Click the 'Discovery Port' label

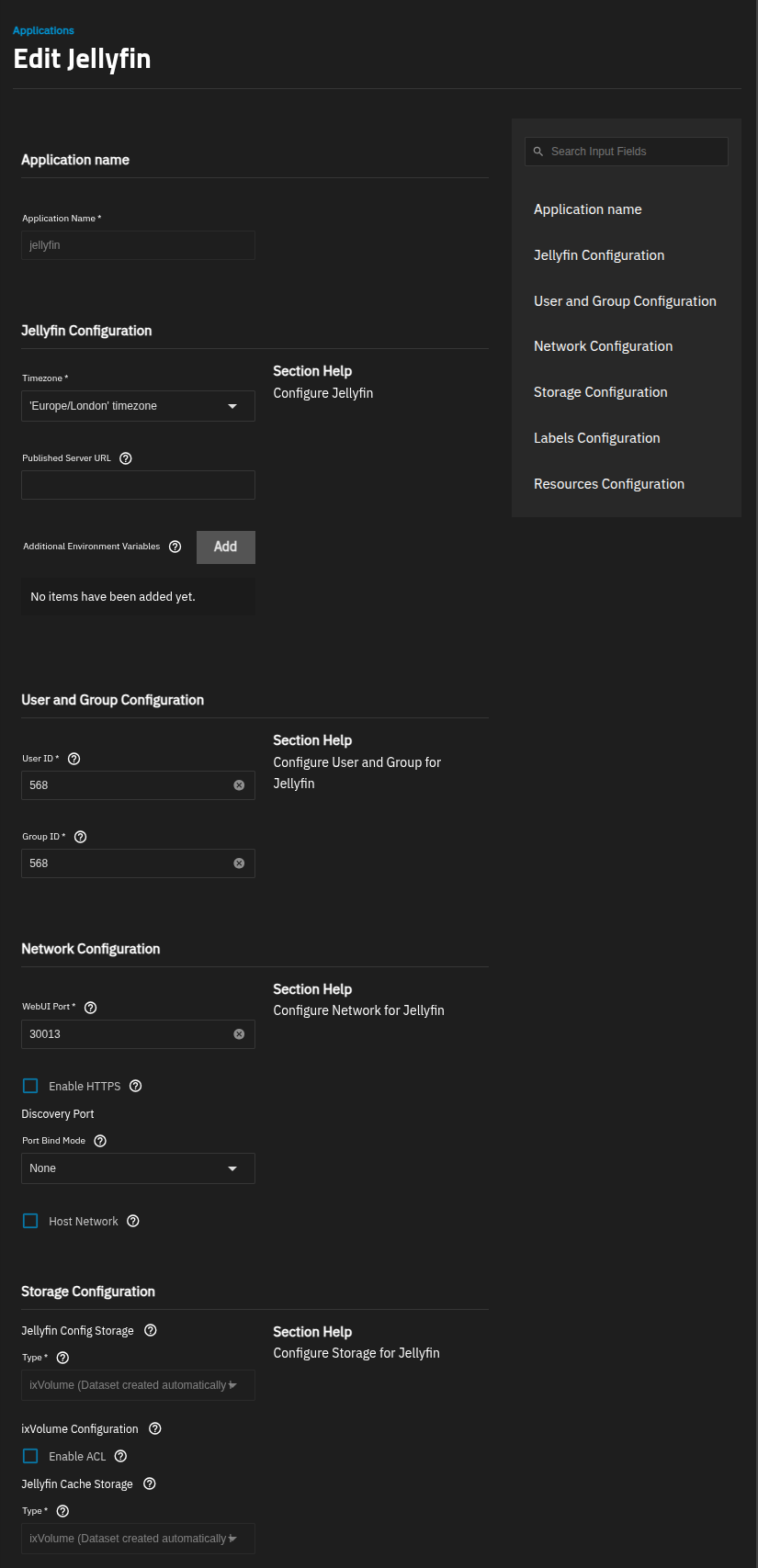58,1114
